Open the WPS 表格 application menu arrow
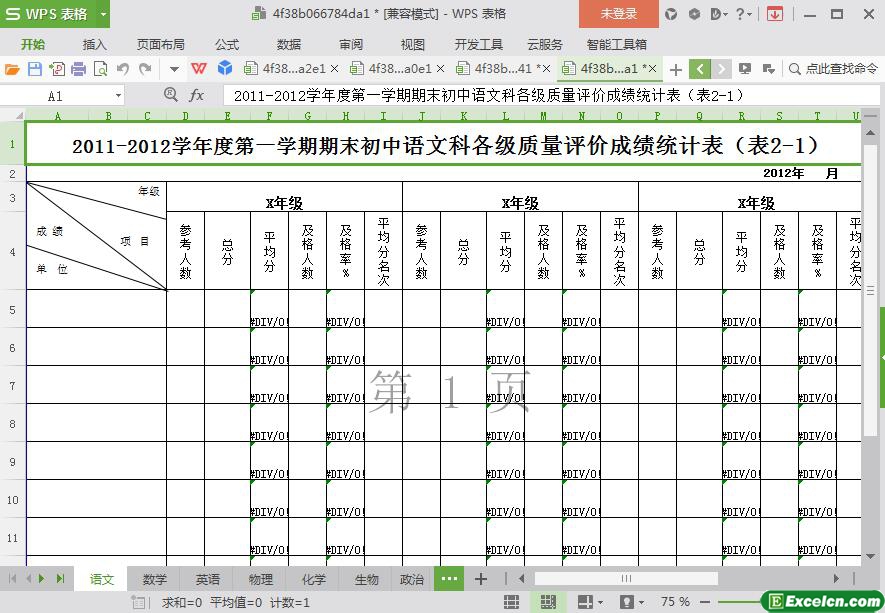 pos(103,14)
